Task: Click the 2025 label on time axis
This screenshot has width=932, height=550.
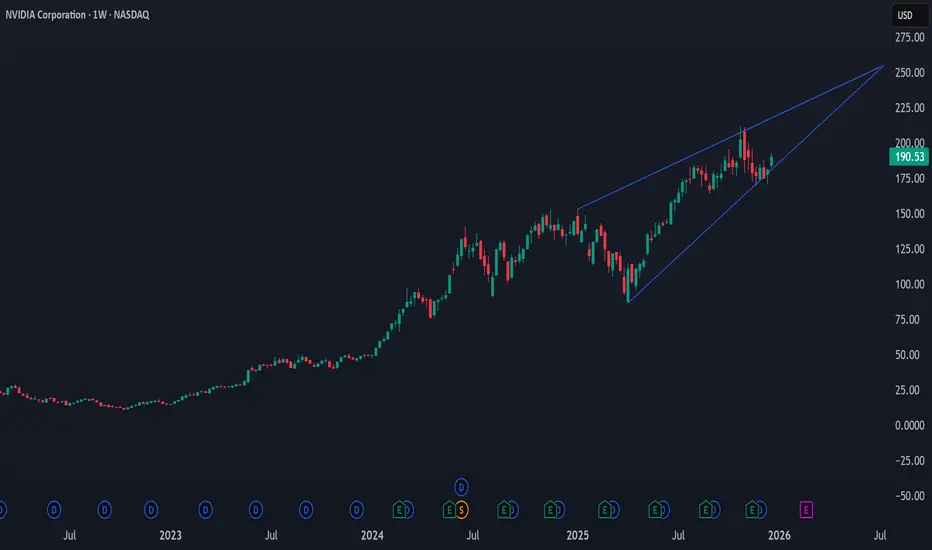Action: pyautogui.click(x=577, y=535)
